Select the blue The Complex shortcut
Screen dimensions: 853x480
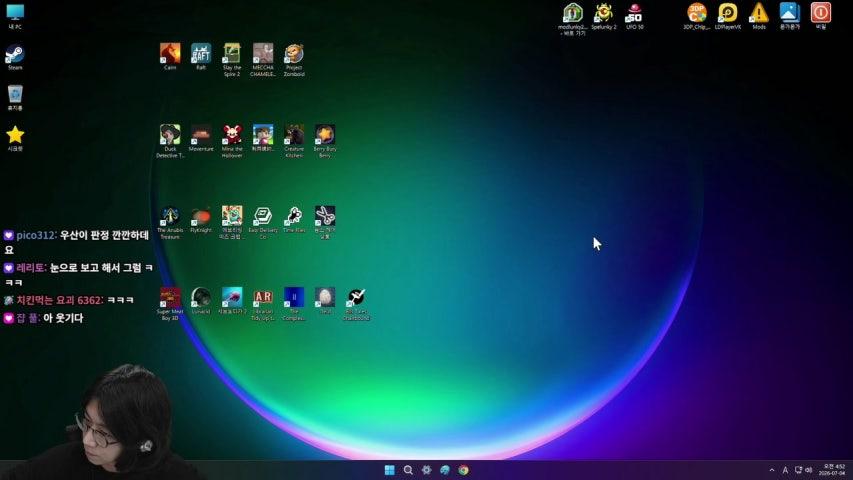click(294, 303)
